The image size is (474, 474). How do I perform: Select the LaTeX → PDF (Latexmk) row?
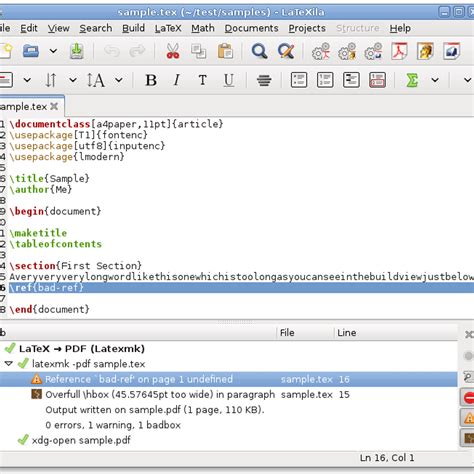[x=229, y=349]
